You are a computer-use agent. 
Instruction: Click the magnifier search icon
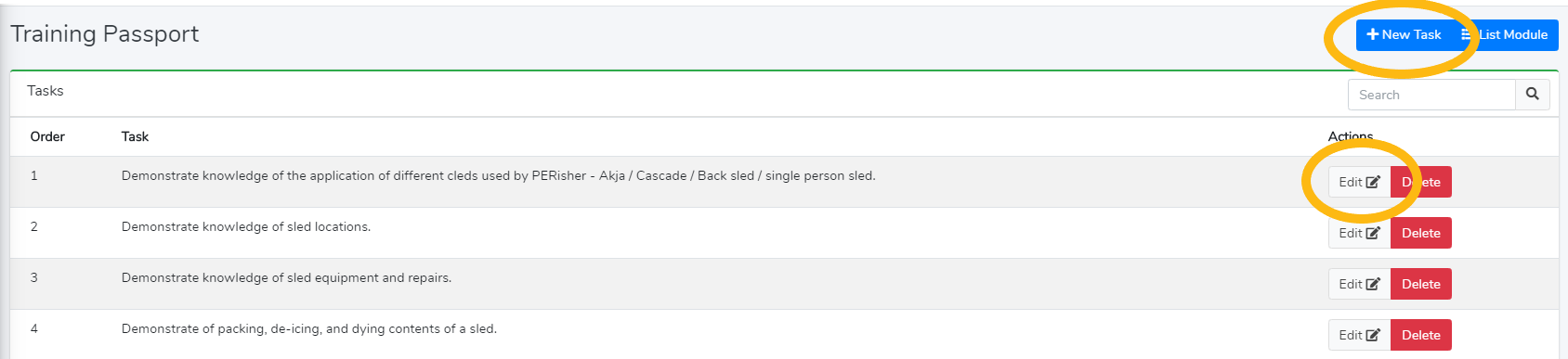pos(1533,95)
